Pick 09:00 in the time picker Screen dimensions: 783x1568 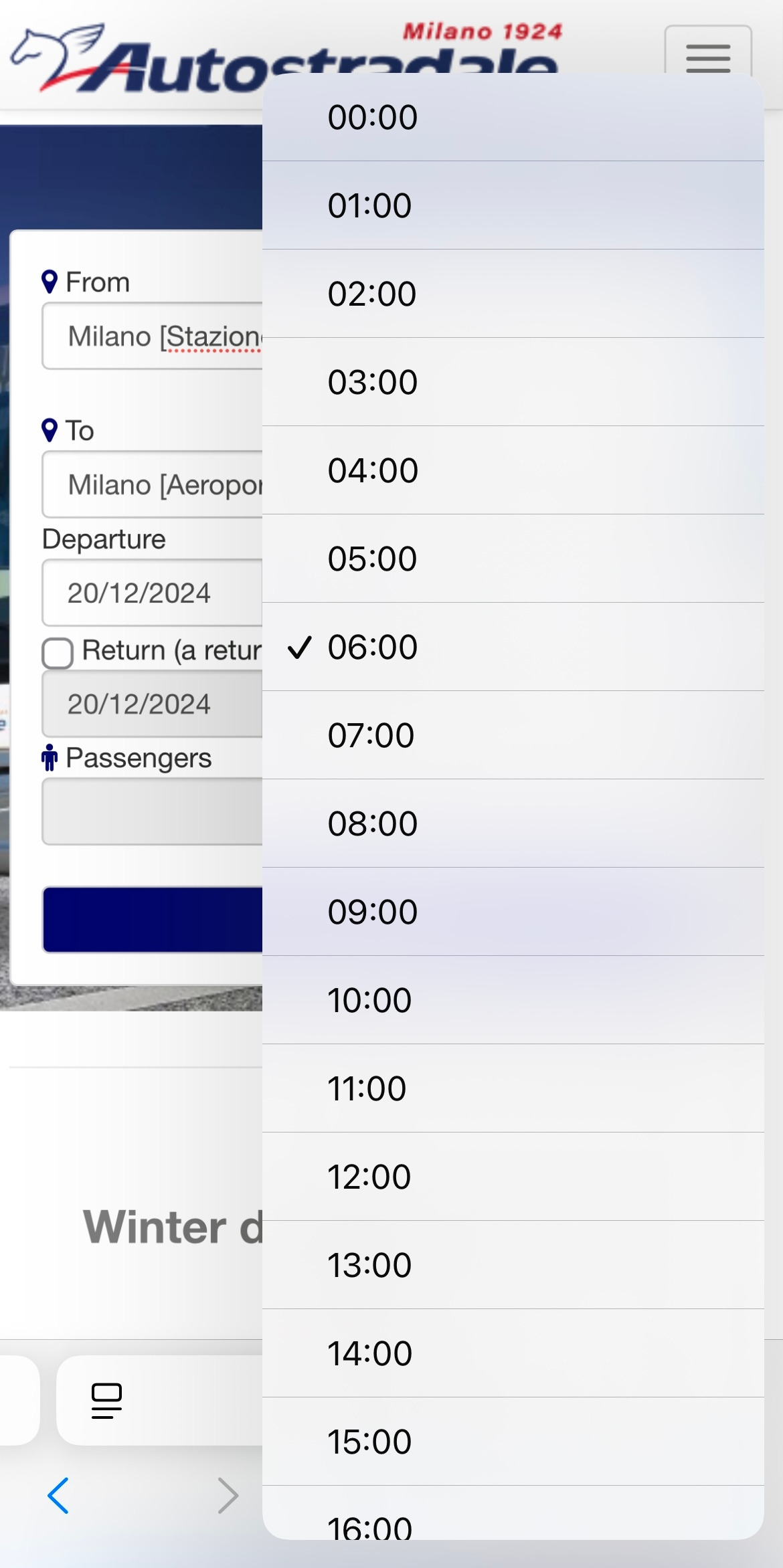click(513, 912)
